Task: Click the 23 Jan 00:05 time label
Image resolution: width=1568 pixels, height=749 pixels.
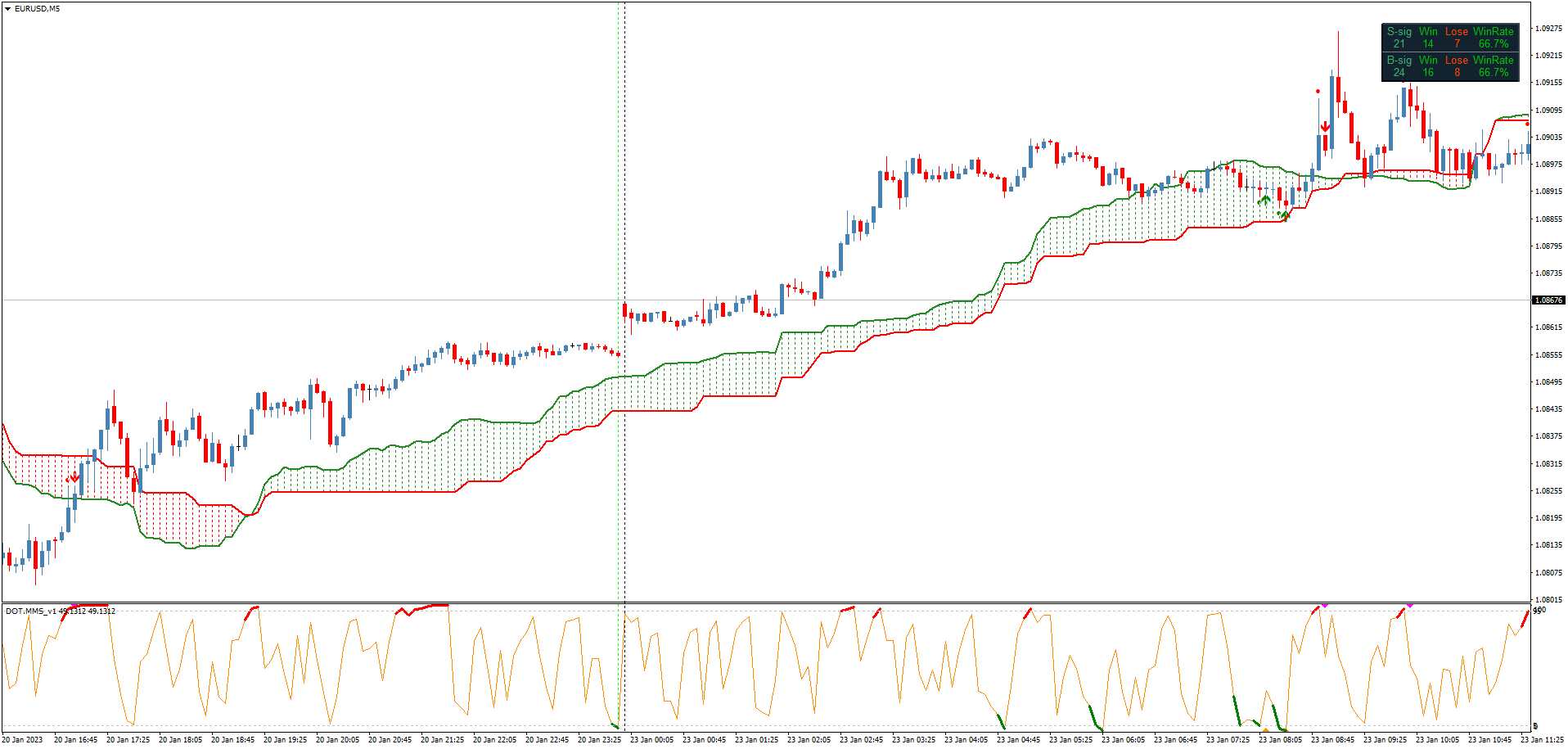Action: [651, 740]
